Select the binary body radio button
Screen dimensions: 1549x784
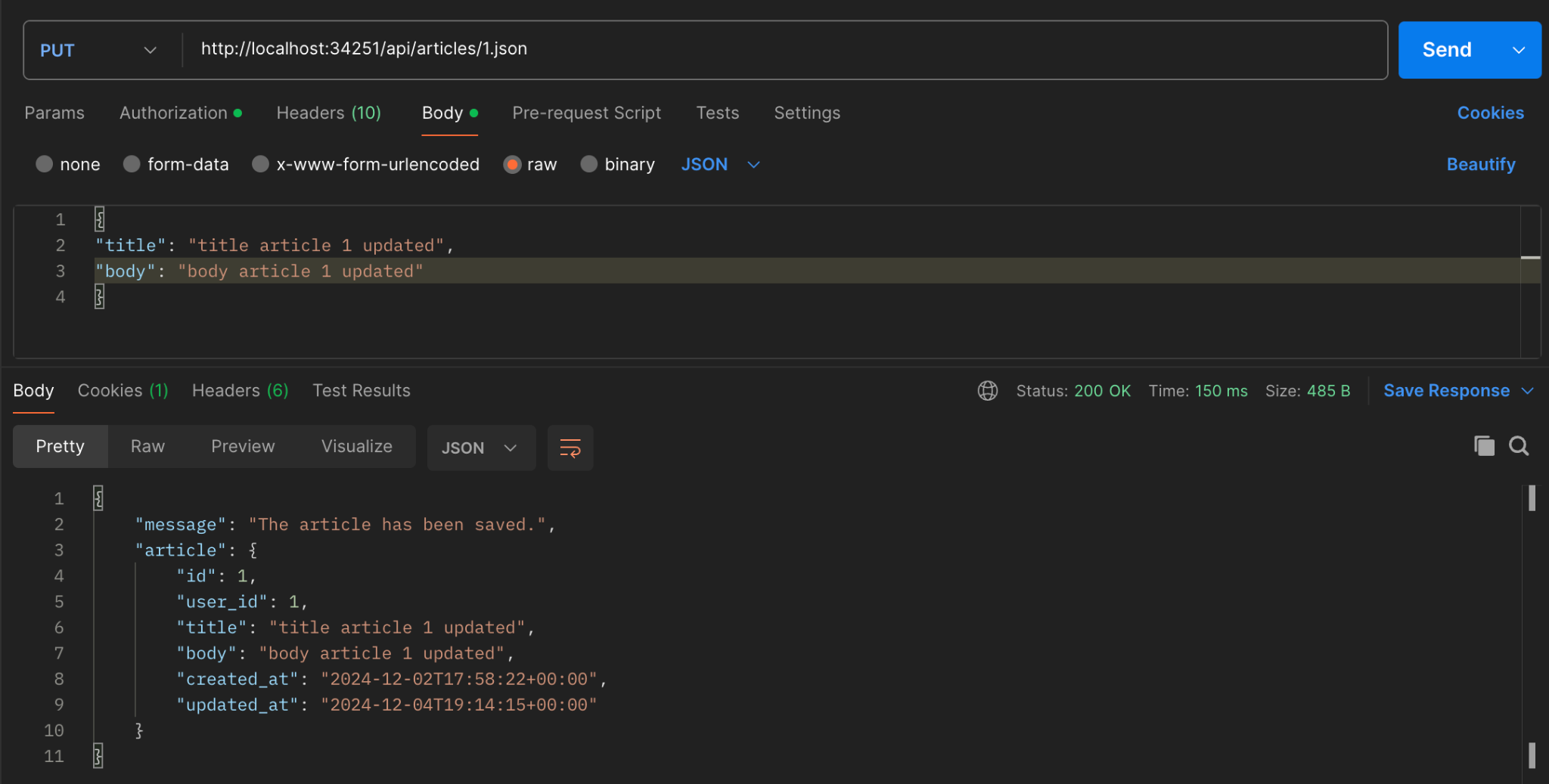pos(588,164)
